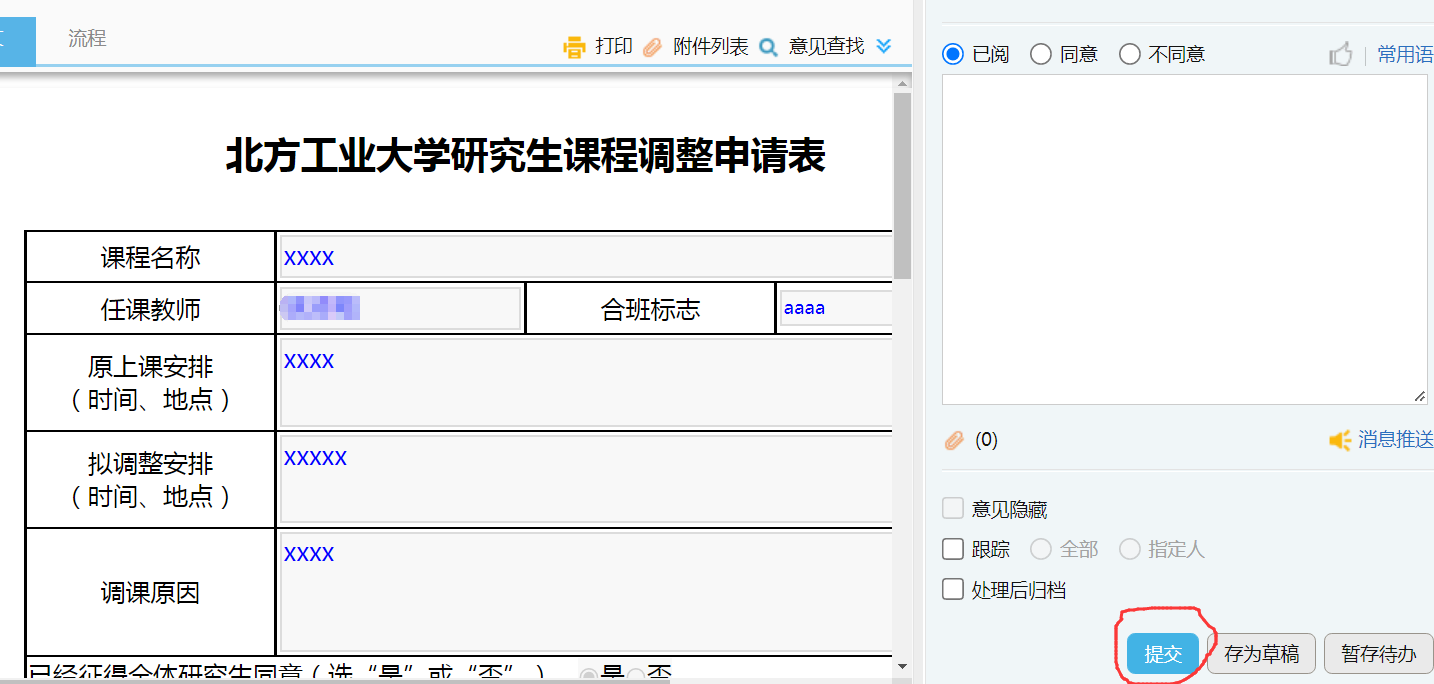Switch to the 流程 tab
1434x684 pixels.
click(x=87, y=39)
